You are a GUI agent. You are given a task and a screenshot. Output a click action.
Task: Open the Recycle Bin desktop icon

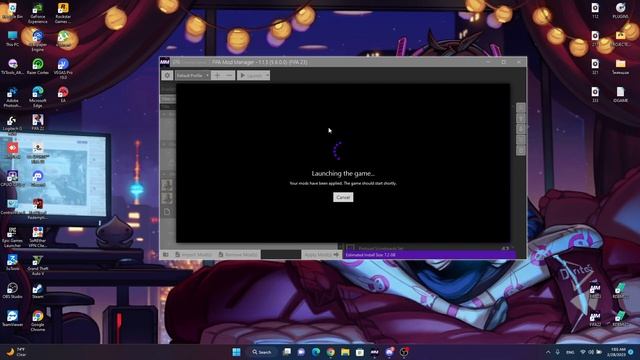[x=12, y=11]
